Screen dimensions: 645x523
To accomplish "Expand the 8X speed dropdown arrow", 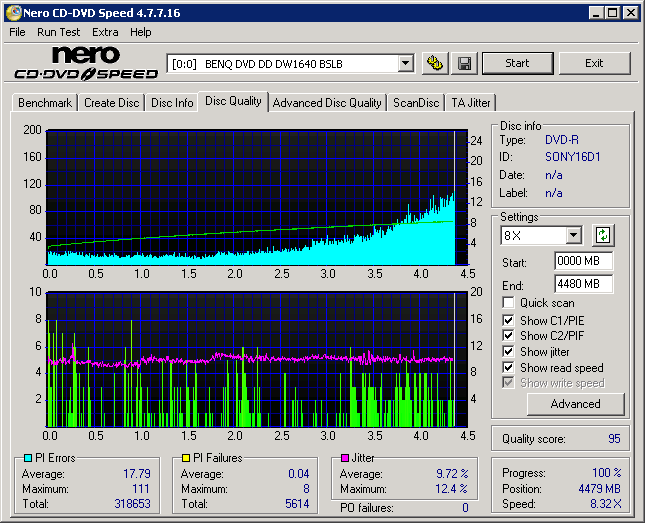I will point(573,235).
